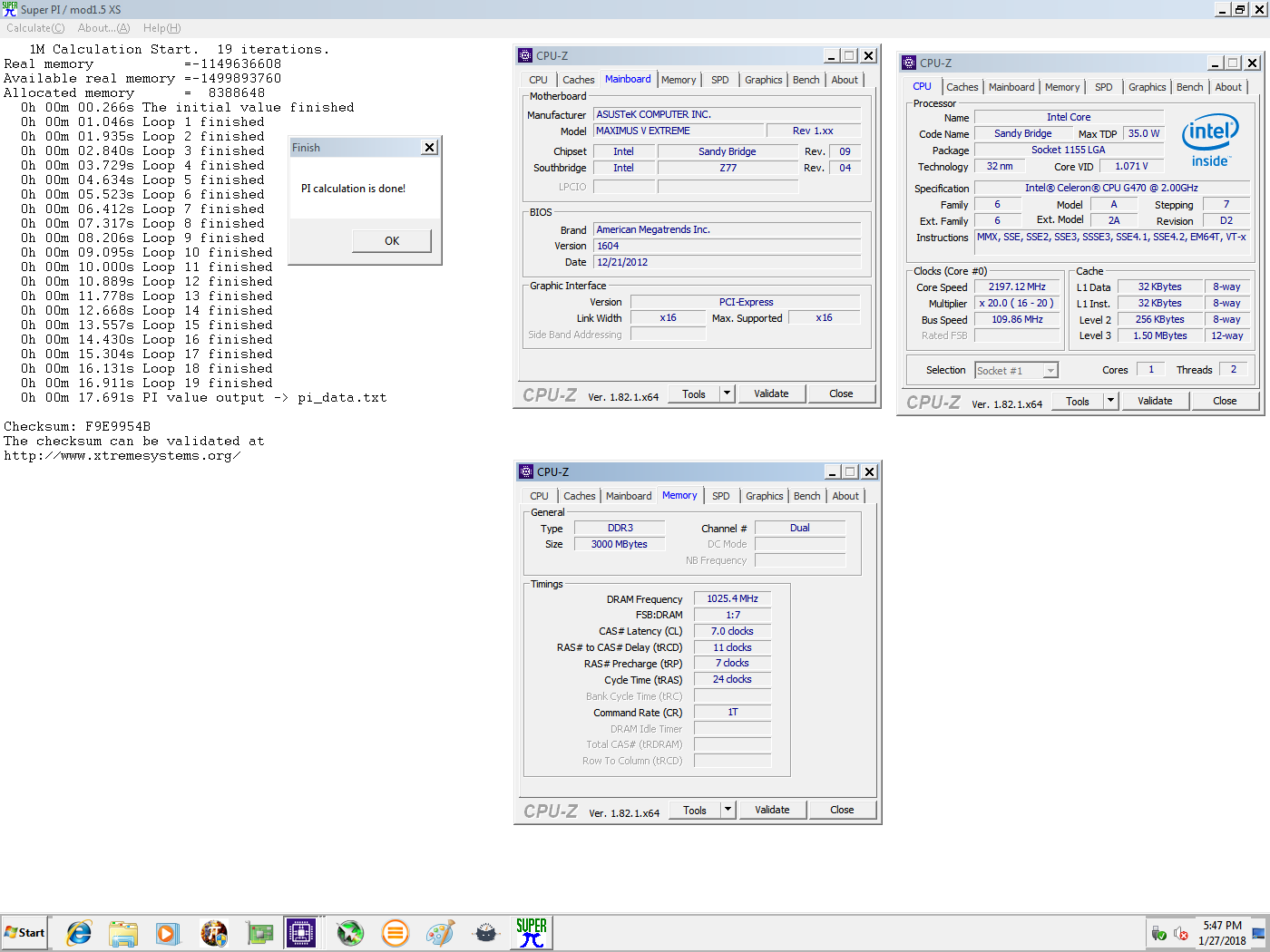Switch to Caches tab in CPU window
The image size is (1270, 952).
pos(962,87)
